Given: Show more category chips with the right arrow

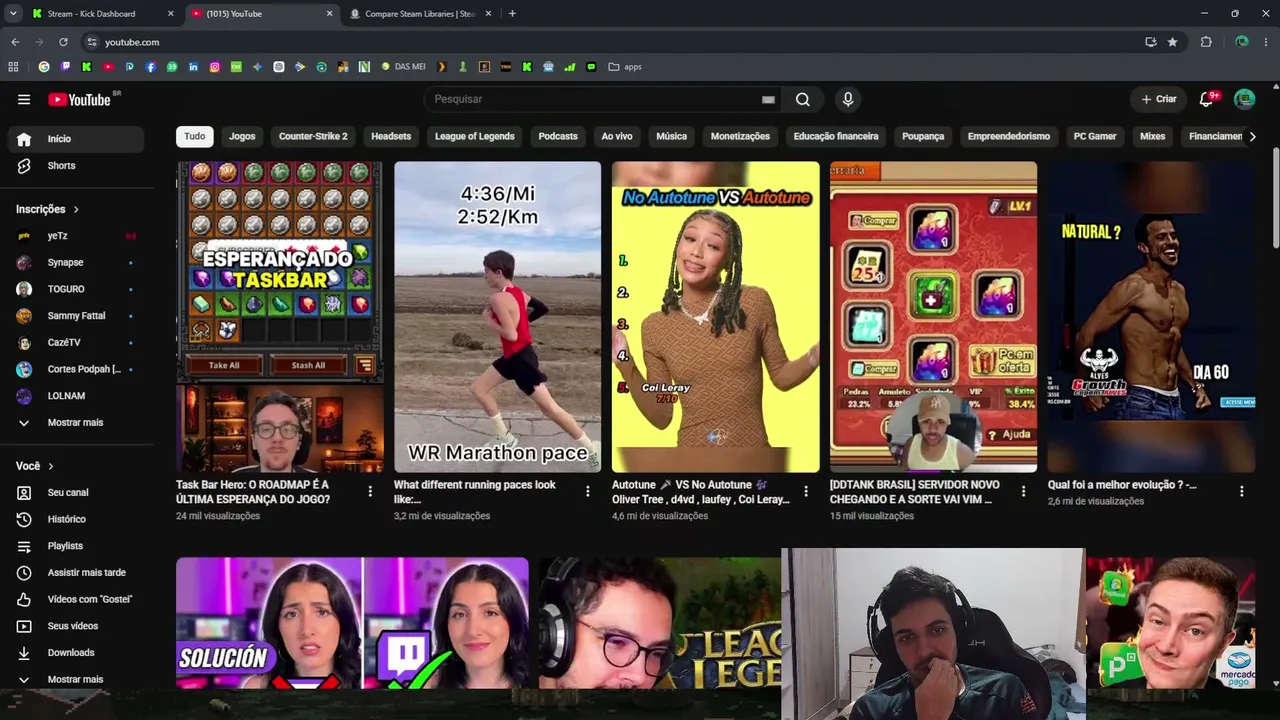Looking at the screenshot, I should click(1252, 136).
